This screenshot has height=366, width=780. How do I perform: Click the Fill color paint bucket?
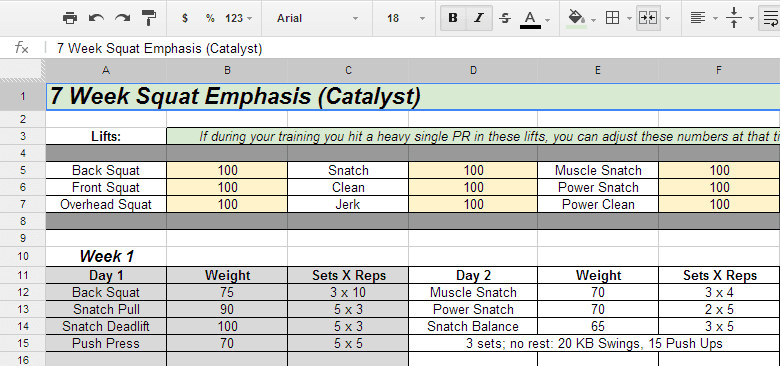pos(576,18)
